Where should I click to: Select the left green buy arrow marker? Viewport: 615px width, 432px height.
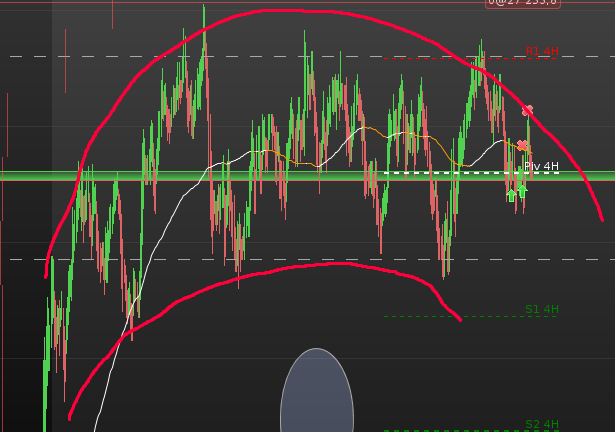click(x=511, y=195)
